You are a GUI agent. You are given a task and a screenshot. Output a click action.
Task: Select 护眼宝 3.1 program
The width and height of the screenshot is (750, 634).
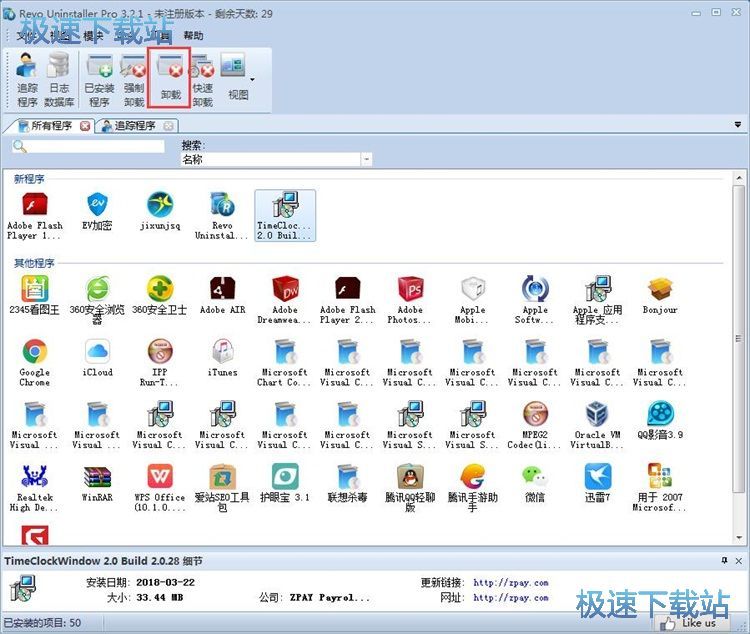285,483
